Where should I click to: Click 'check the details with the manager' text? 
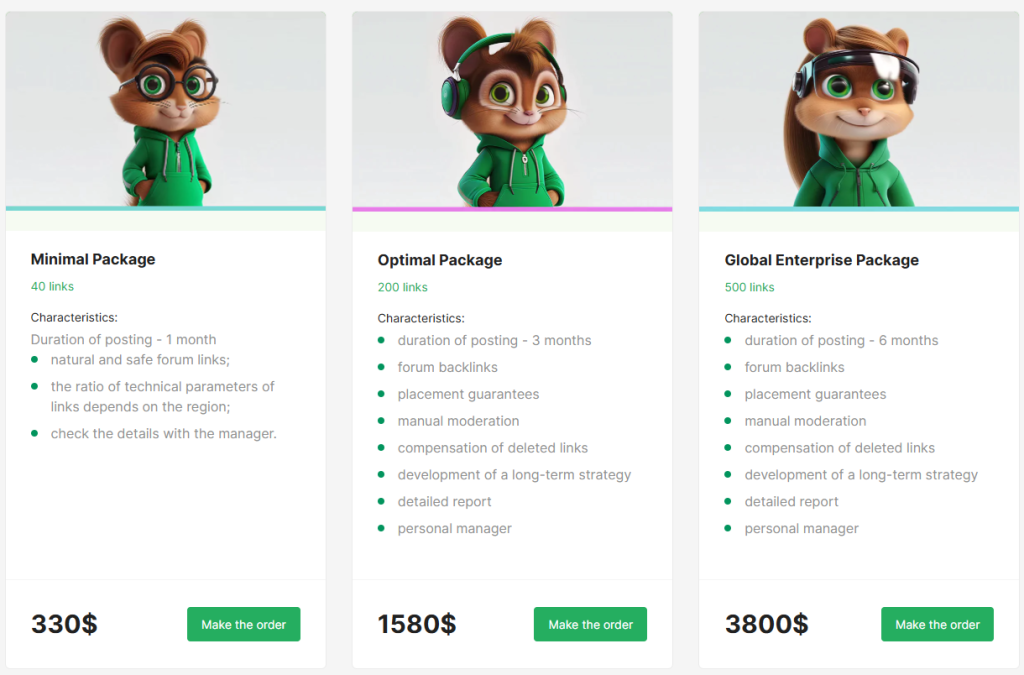click(x=163, y=433)
